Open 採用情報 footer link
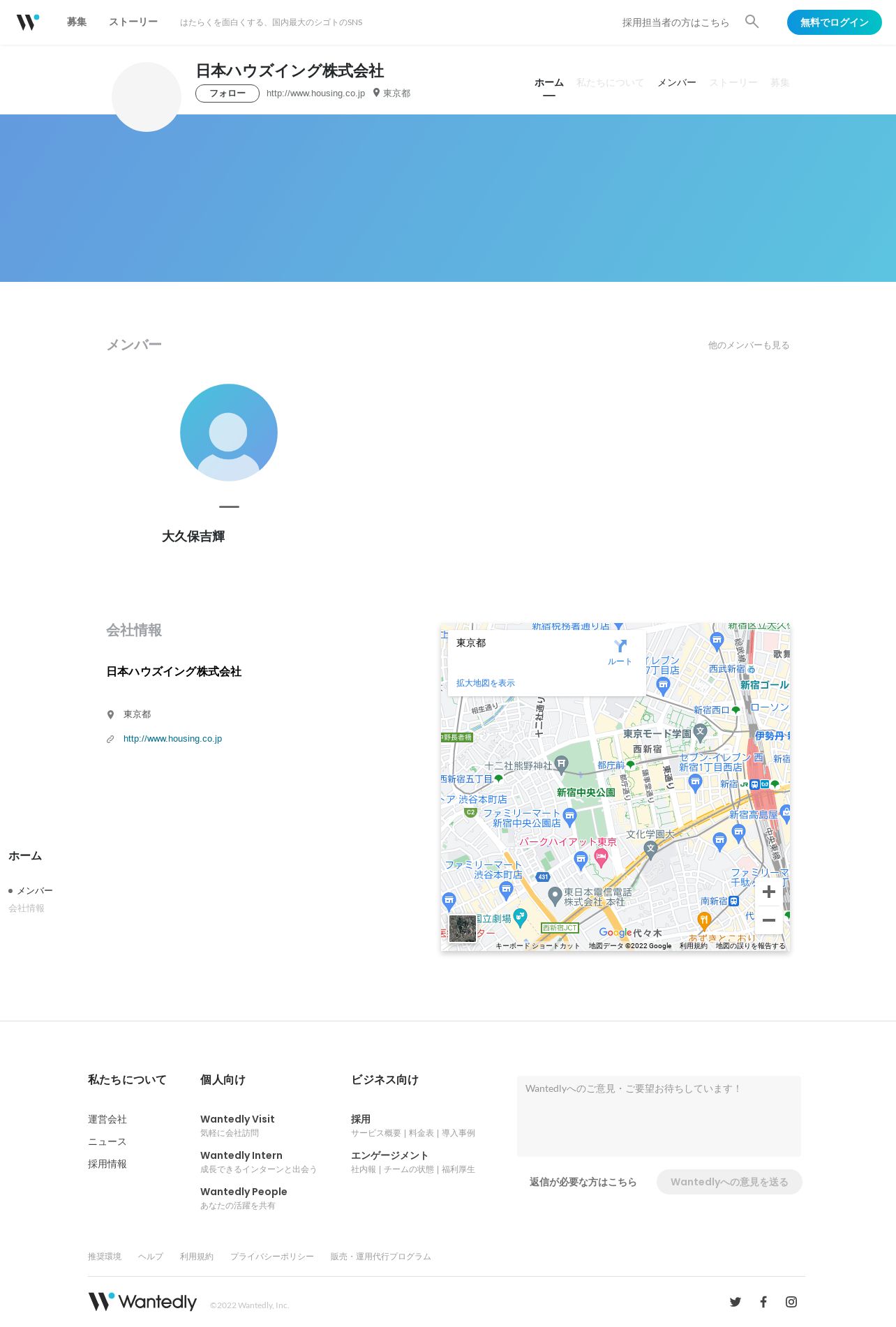 pyautogui.click(x=107, y=1164)
